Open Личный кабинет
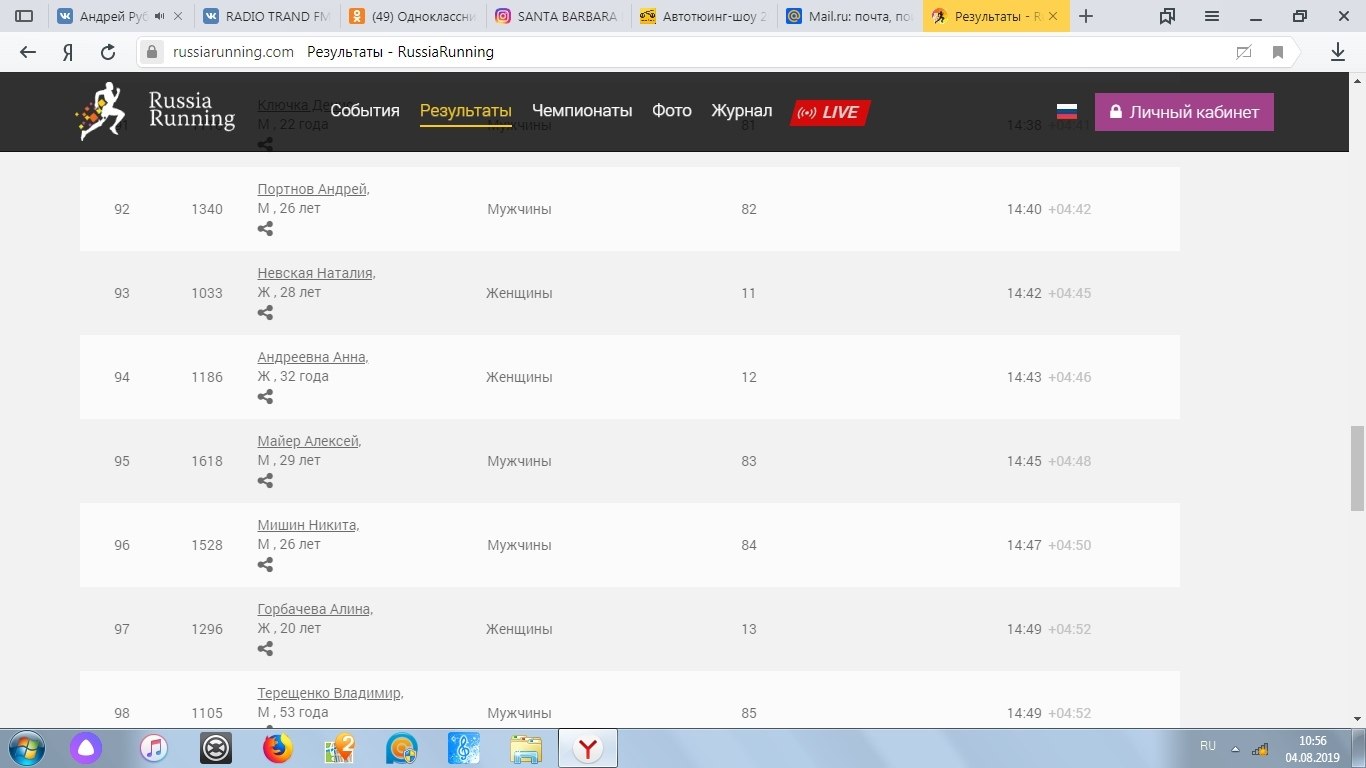 1184,112
